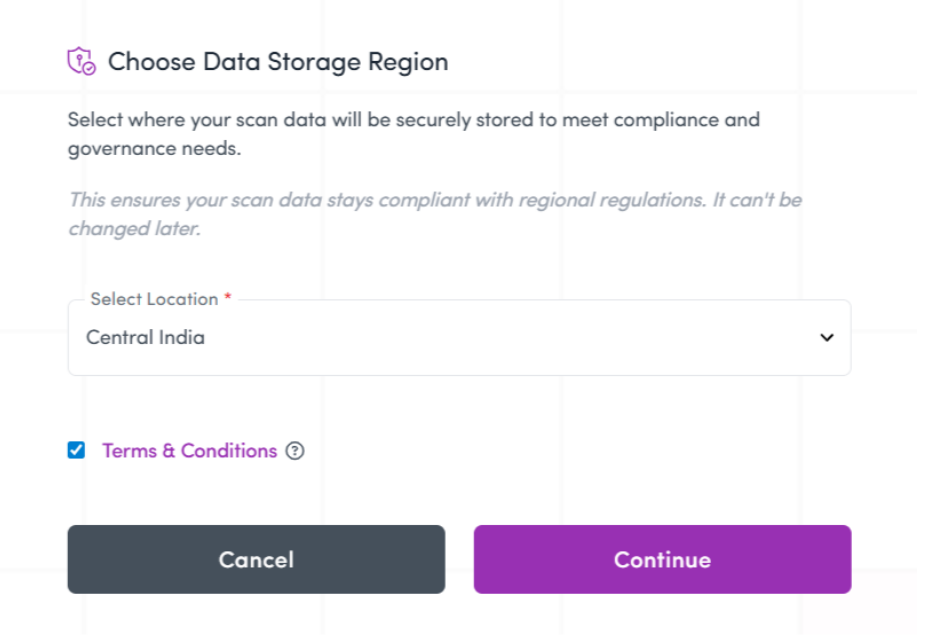The width and height of the screenshot is (926, 638).
Task: Click the shield icon beside the dialog title
Action: (x=81, y=62)
